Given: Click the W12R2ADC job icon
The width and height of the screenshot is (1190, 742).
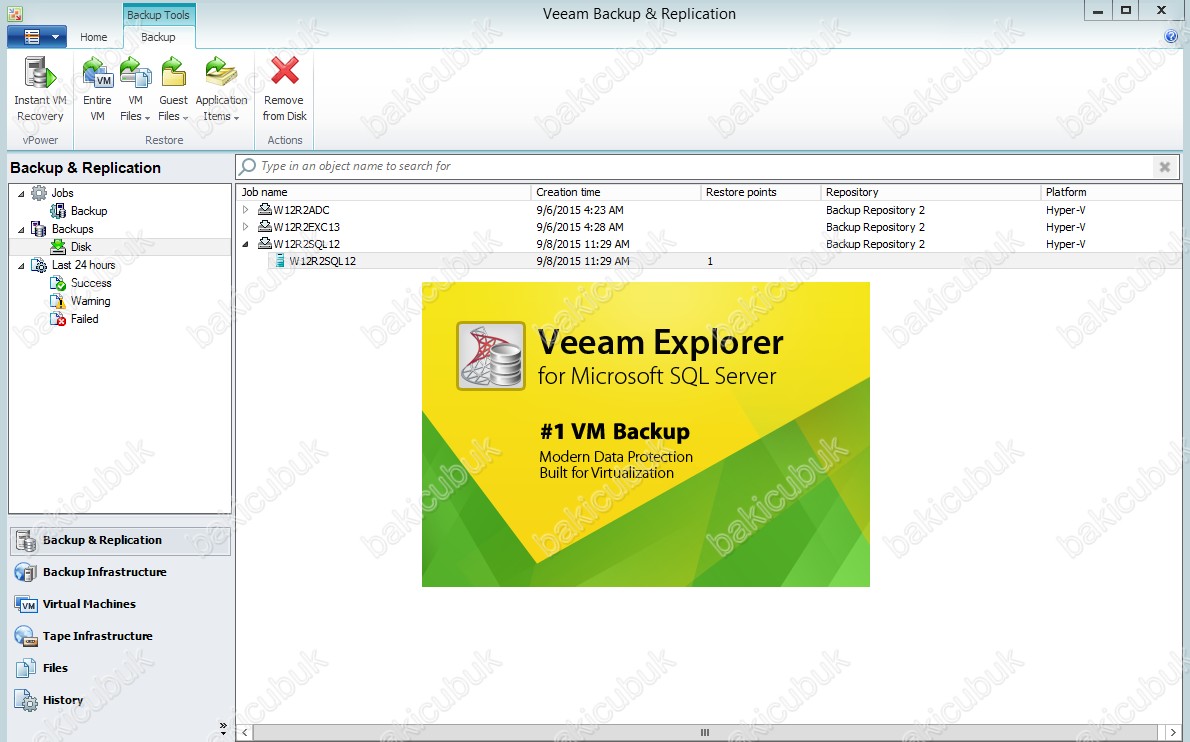Looking at the screenshot, I should coord(265,209).
